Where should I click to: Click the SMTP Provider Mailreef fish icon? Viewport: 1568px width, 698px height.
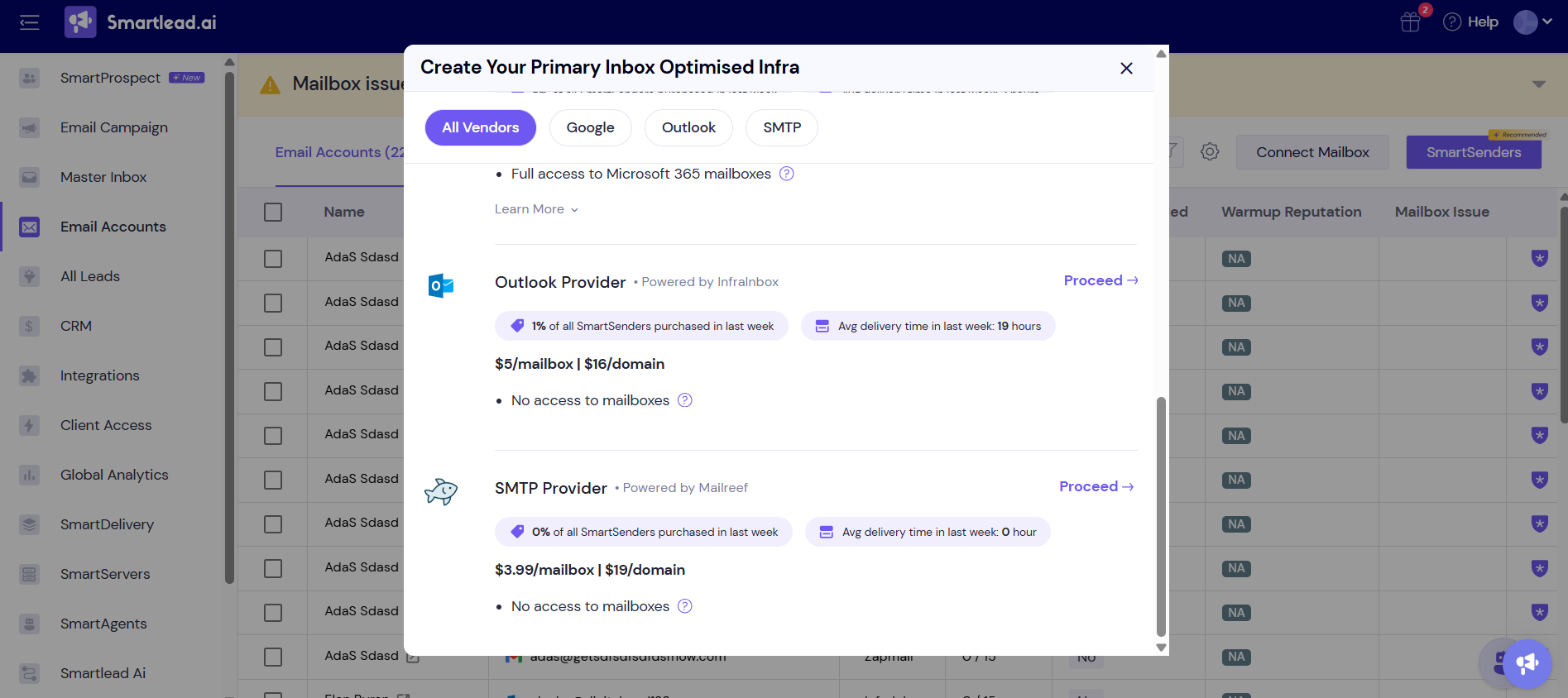click(x=441, y=491)
